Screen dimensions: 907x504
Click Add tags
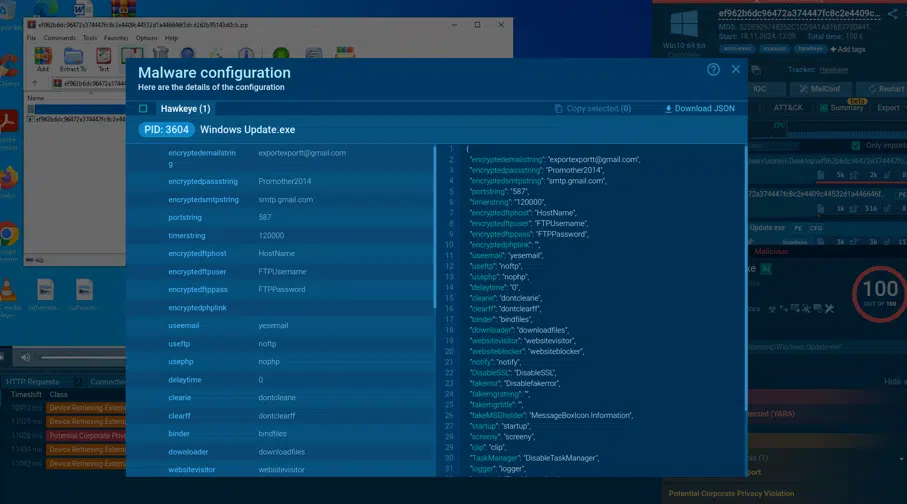coord(848,50)
